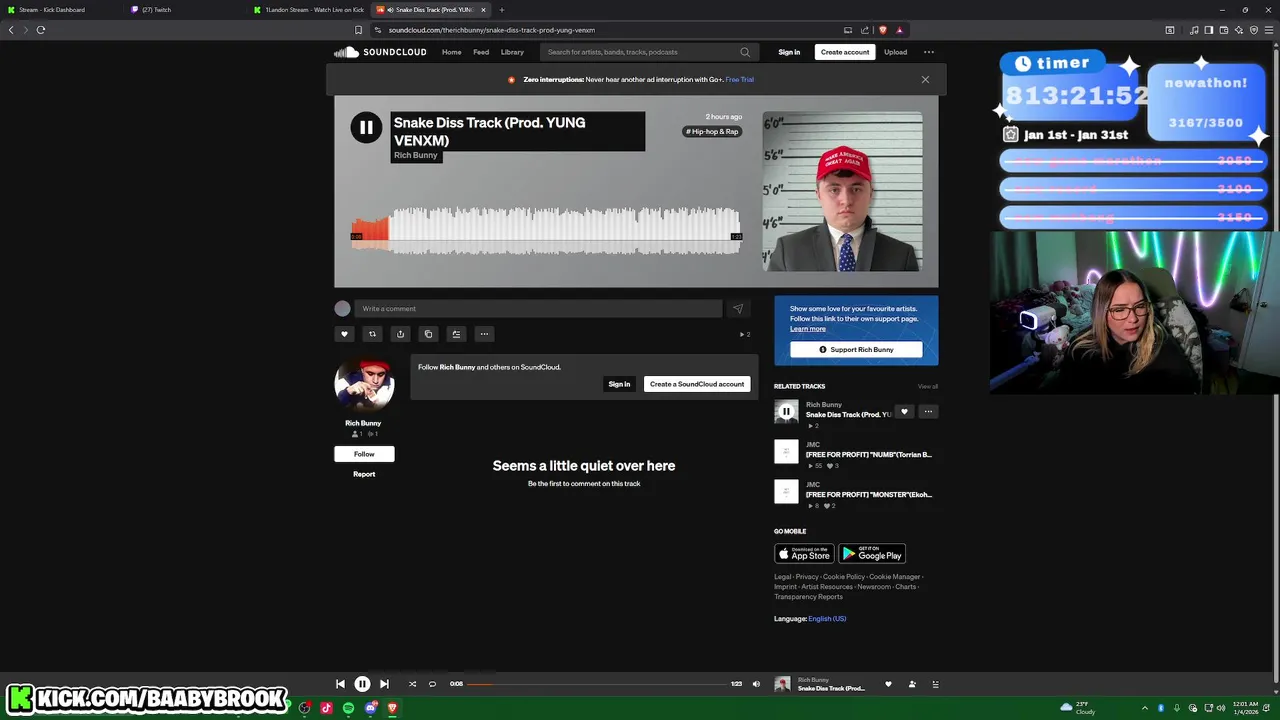Dismiss the Go+ ad banner

(925, 79)
